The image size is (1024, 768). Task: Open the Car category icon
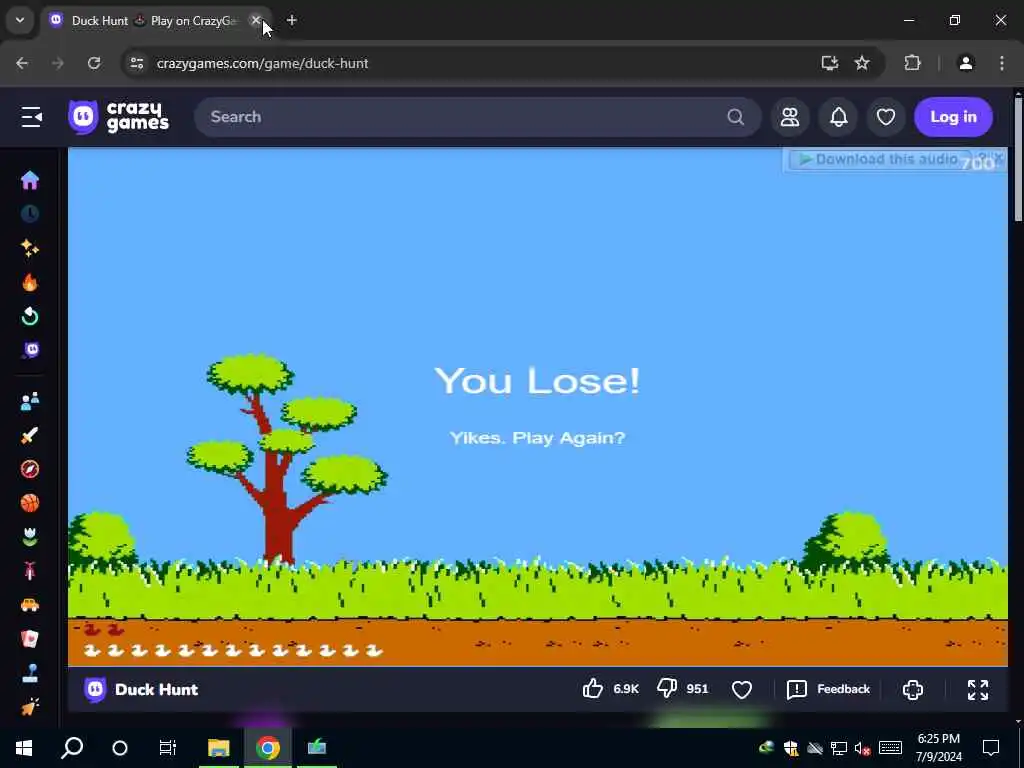(x=30, y=605)
